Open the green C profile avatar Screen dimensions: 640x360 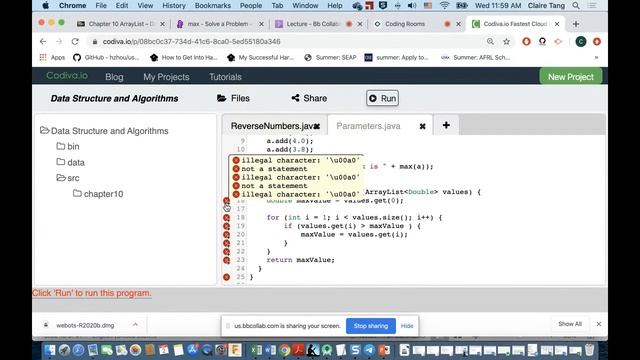point(581,42)
